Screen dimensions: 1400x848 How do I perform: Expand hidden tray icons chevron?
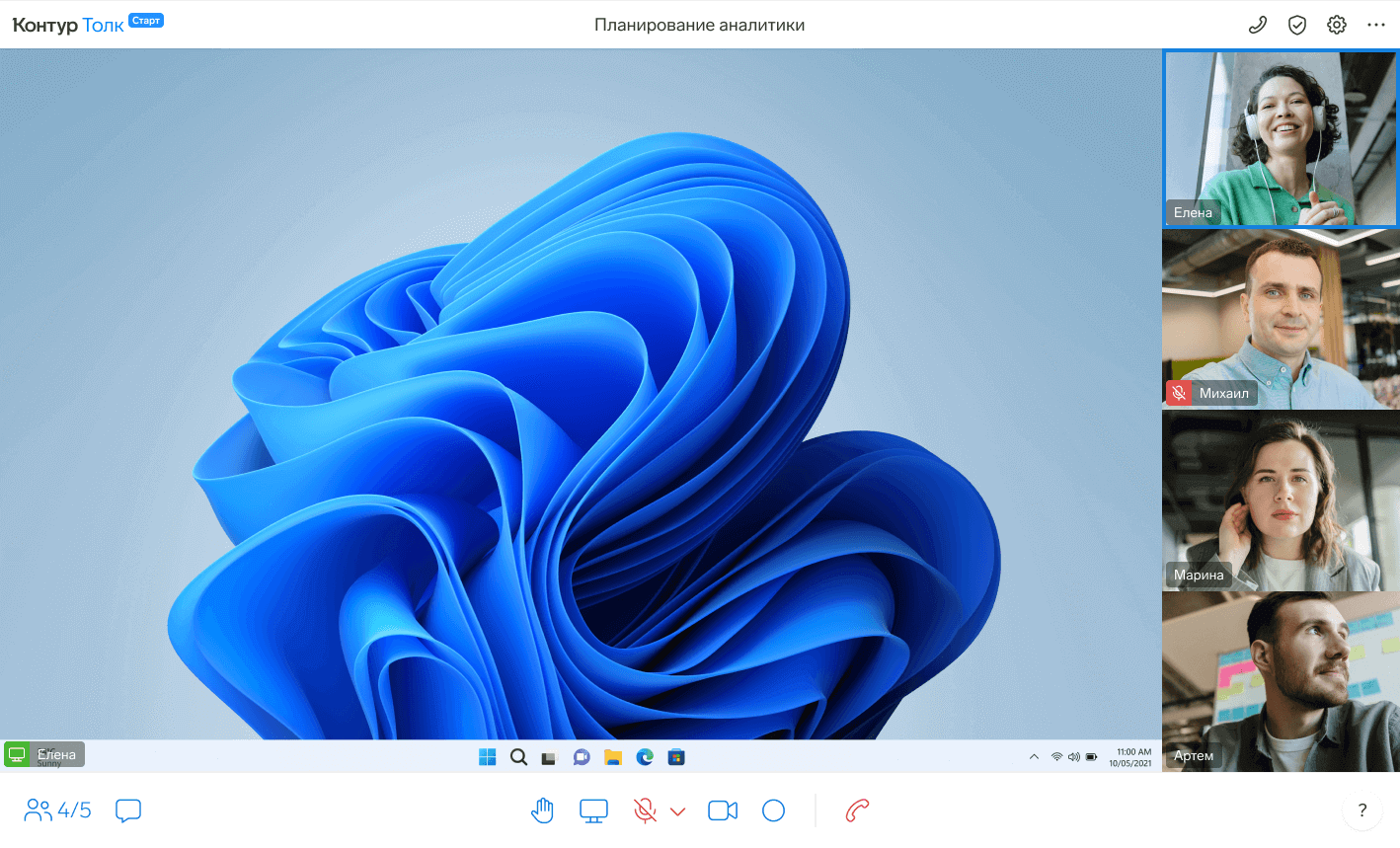[1034, 757]
